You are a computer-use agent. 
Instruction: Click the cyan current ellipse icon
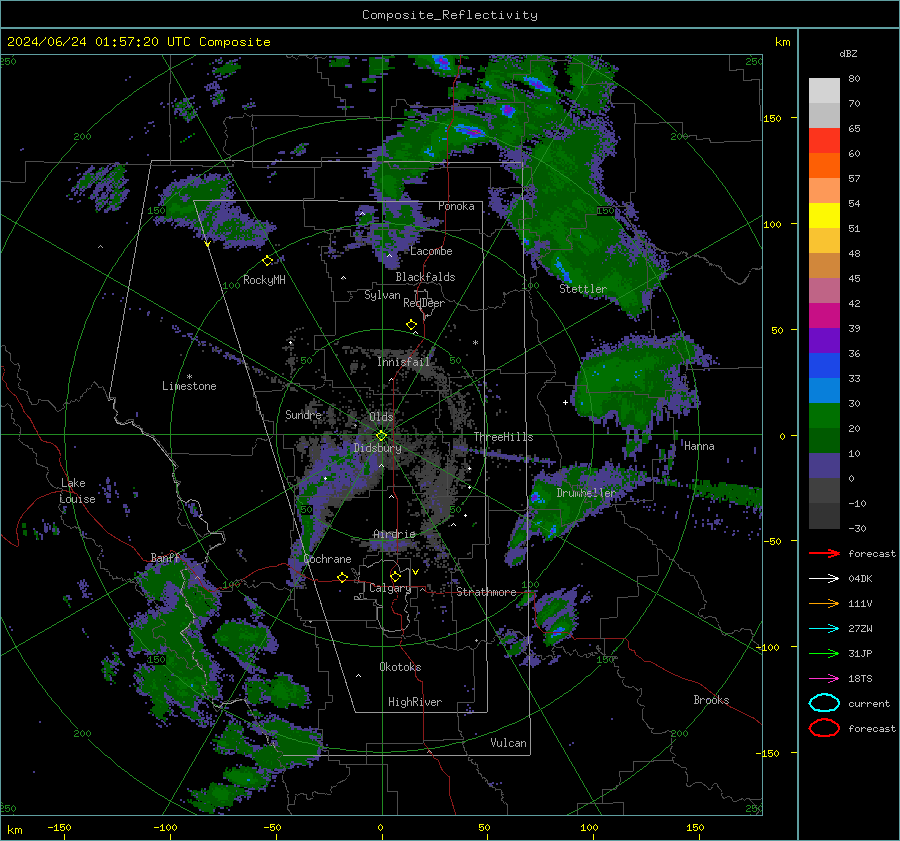pyautogui.click(x=824, y=703)
